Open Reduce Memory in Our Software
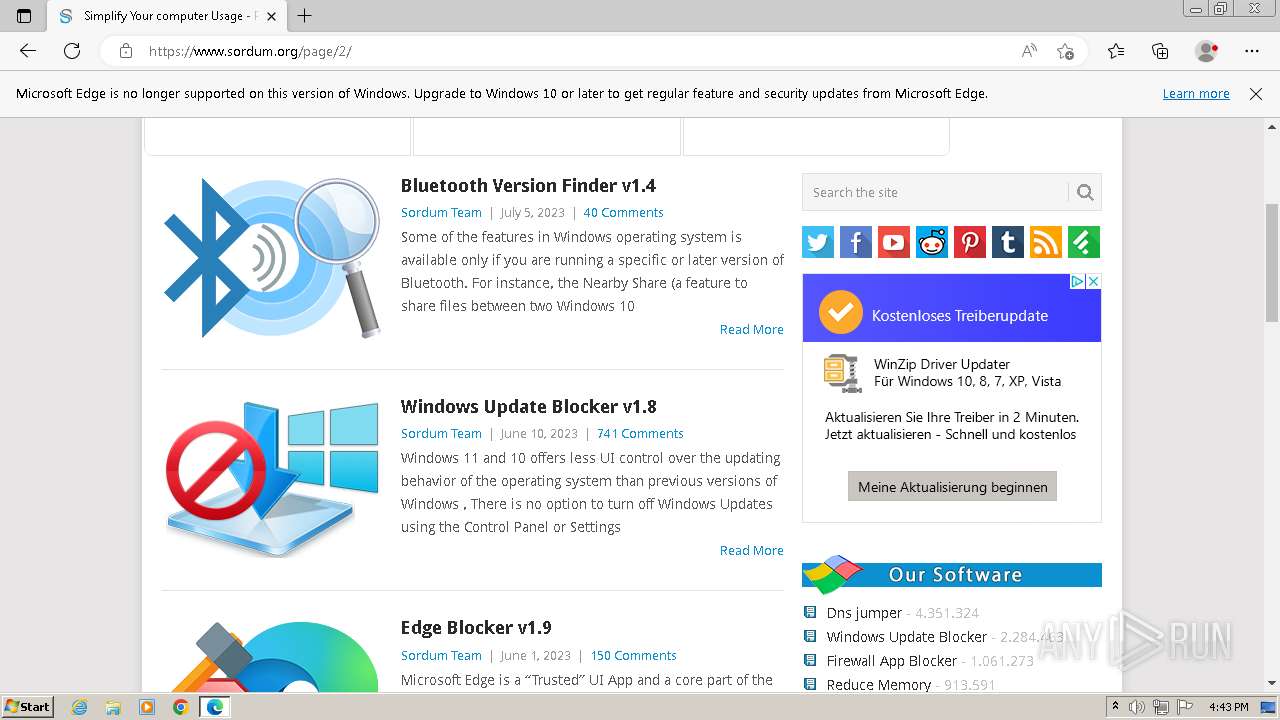Image resolution: width=1280 pixels, height=720 pixels. click(x=878, y=684)
